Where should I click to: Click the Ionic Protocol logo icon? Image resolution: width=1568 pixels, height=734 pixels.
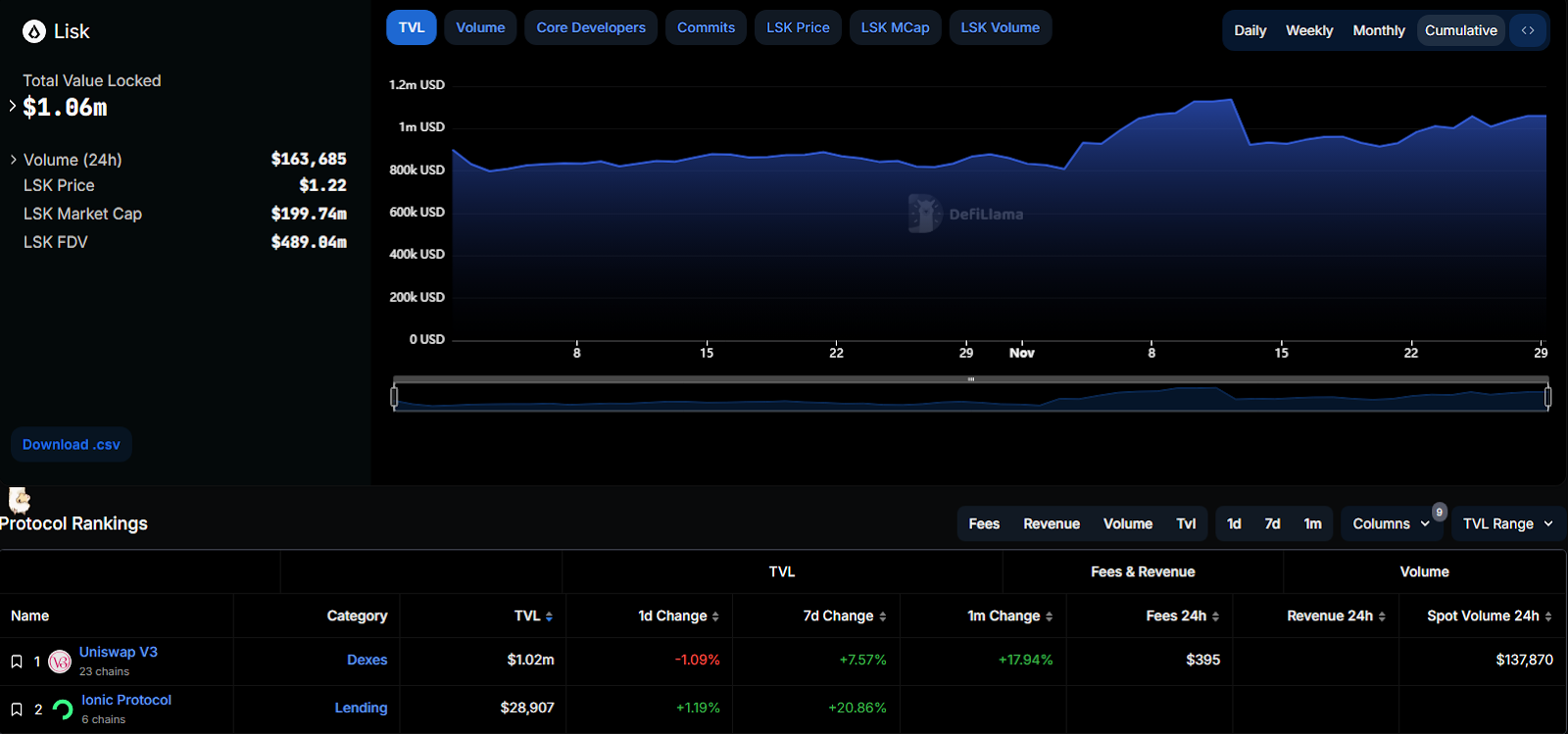[63, 710]
